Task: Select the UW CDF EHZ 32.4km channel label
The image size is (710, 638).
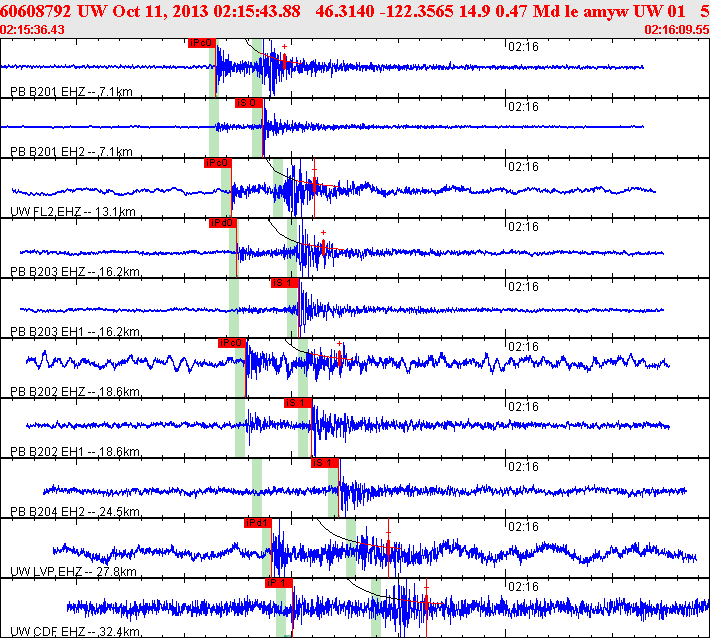Action: coord(74,631)
